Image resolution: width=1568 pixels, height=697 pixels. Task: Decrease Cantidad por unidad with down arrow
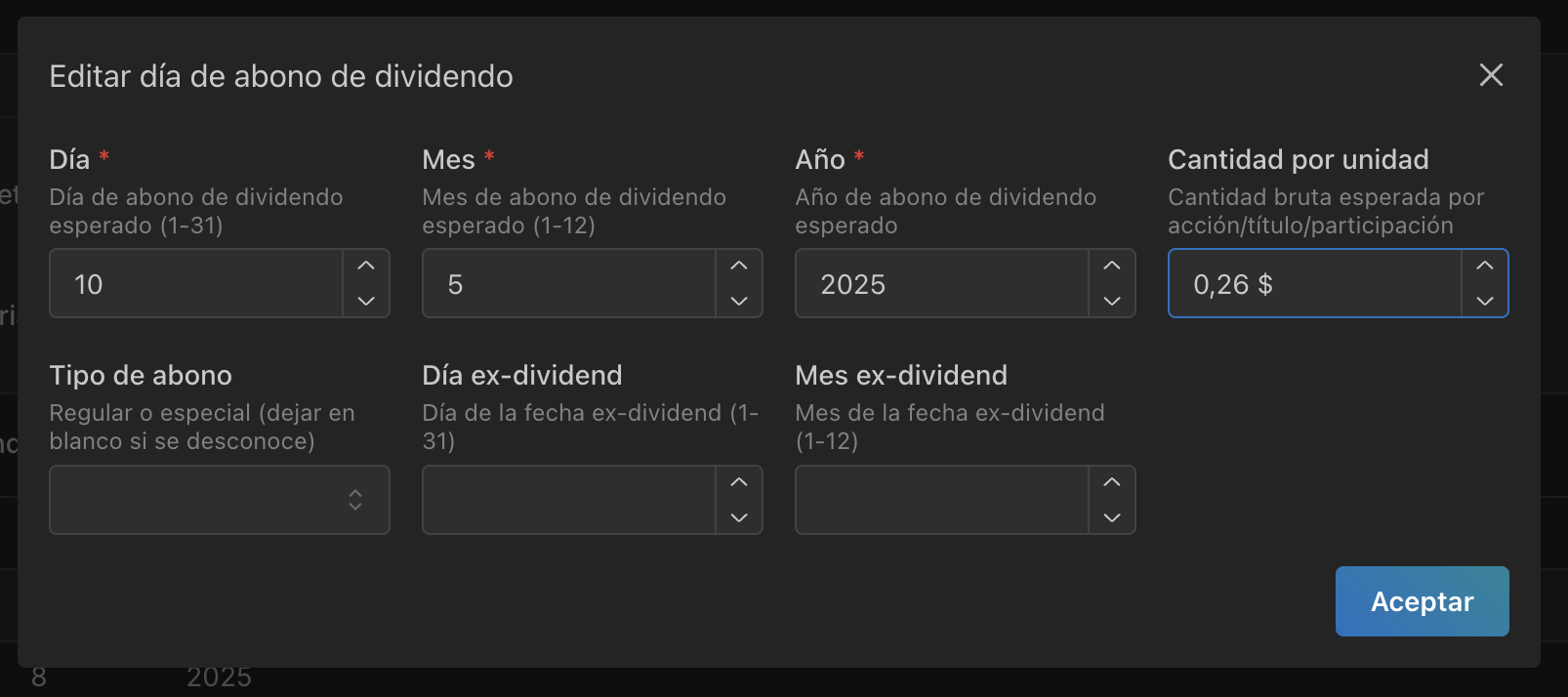pos(1485,301)
